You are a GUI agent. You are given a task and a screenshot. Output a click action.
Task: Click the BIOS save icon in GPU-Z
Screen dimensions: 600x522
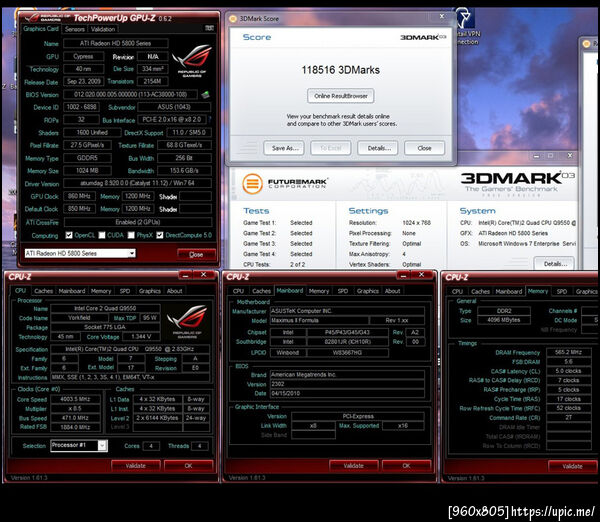pyautogui.click(x=205, y=94)
